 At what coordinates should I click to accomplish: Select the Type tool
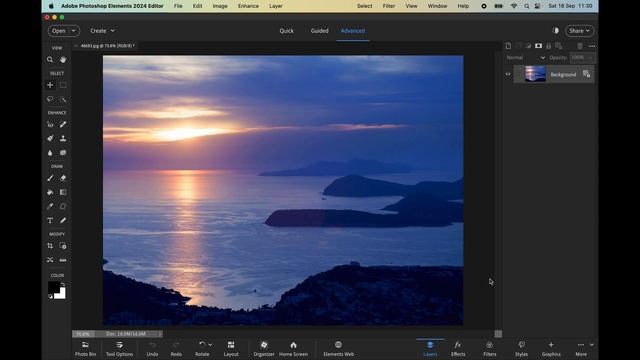[x=50, y=220]
